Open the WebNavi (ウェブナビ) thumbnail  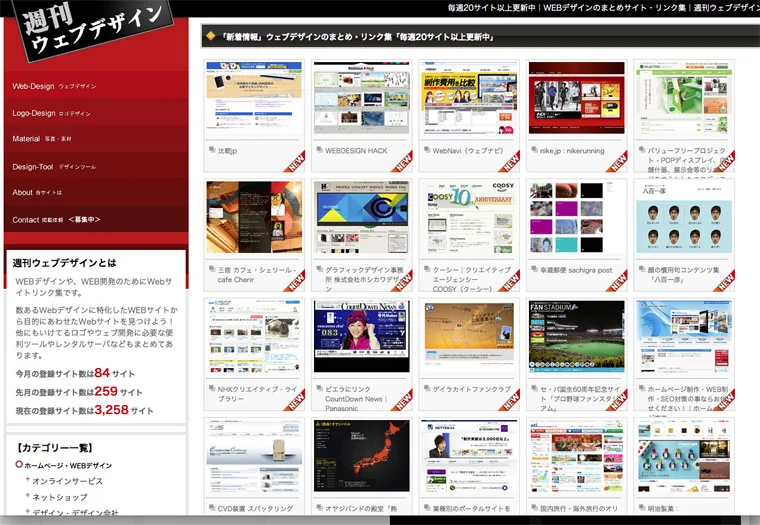coord(469,98)
